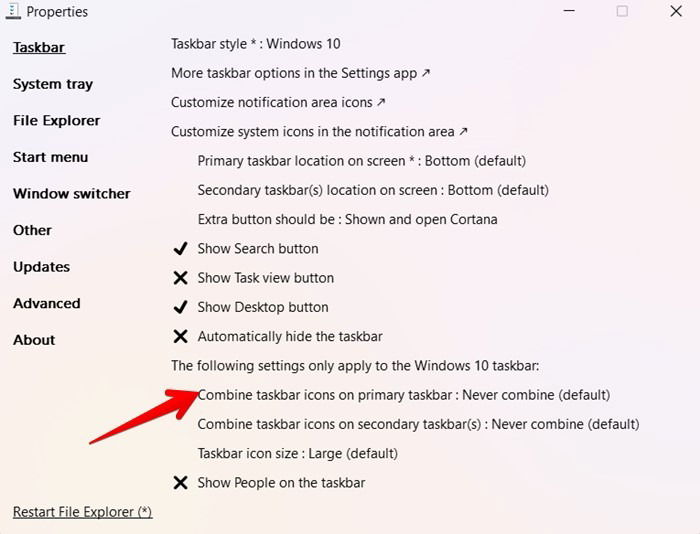Open Extra button should be option

347,220
